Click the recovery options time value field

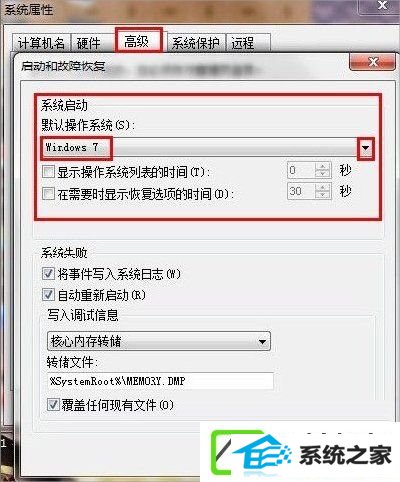point(301,191)
